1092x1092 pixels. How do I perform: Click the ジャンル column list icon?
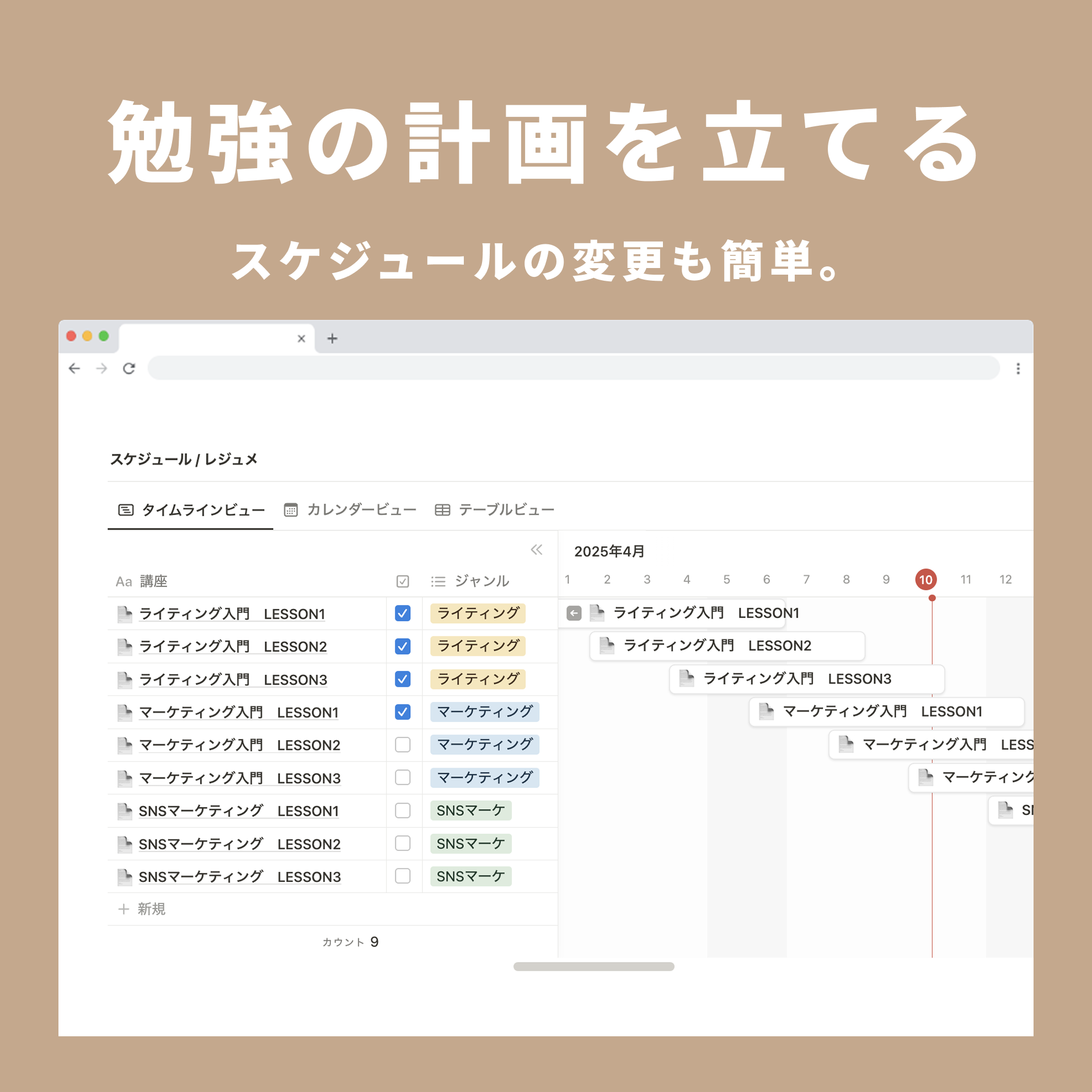pos(438,581)
